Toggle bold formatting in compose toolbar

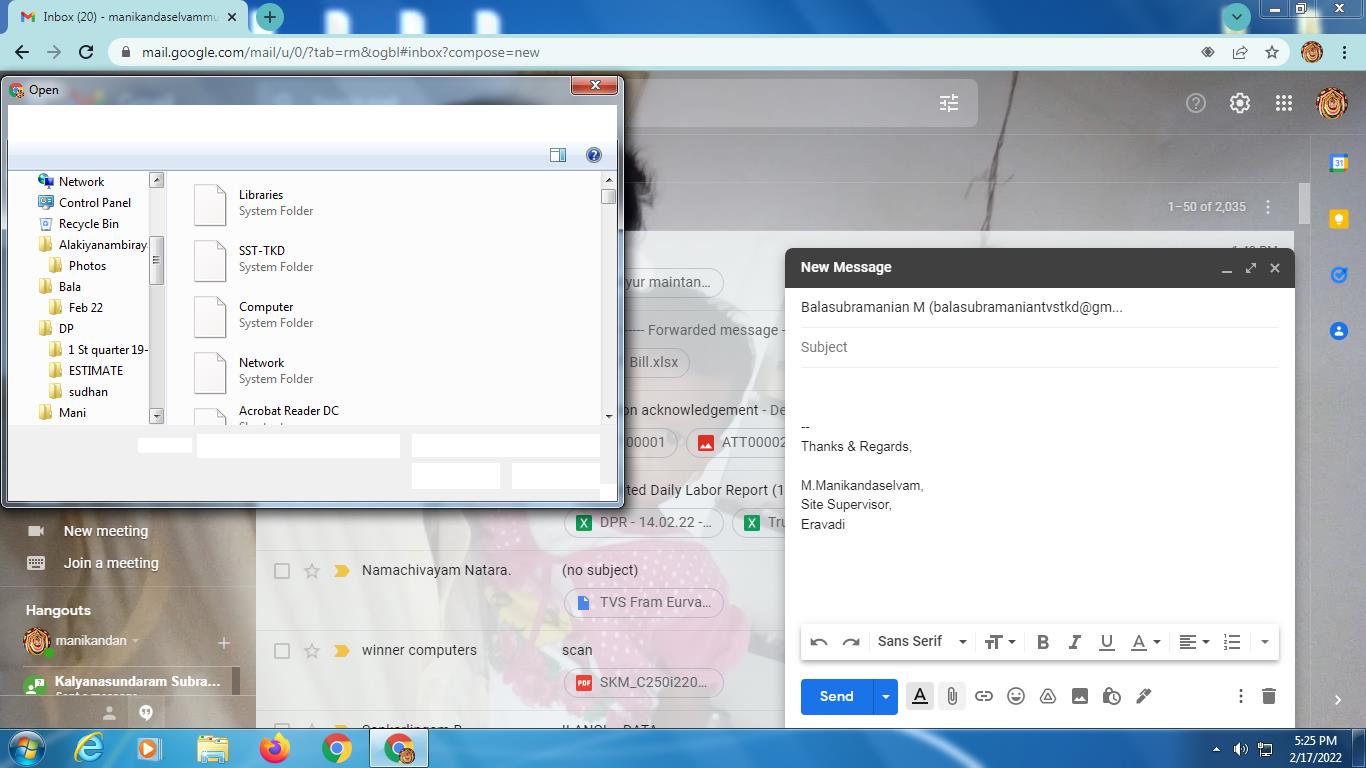[x=1042, y=642]
